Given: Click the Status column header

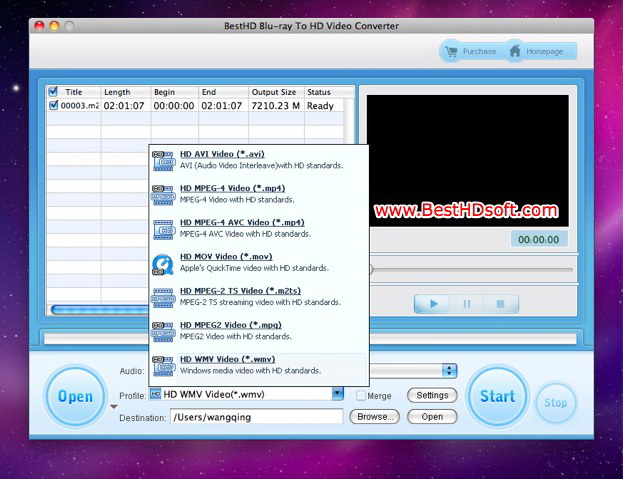Looking at the screenshot, I should click(329, 92).
